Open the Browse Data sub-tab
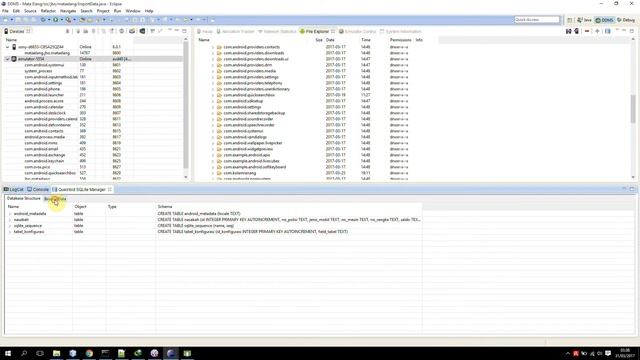 (x=55, y=199)
